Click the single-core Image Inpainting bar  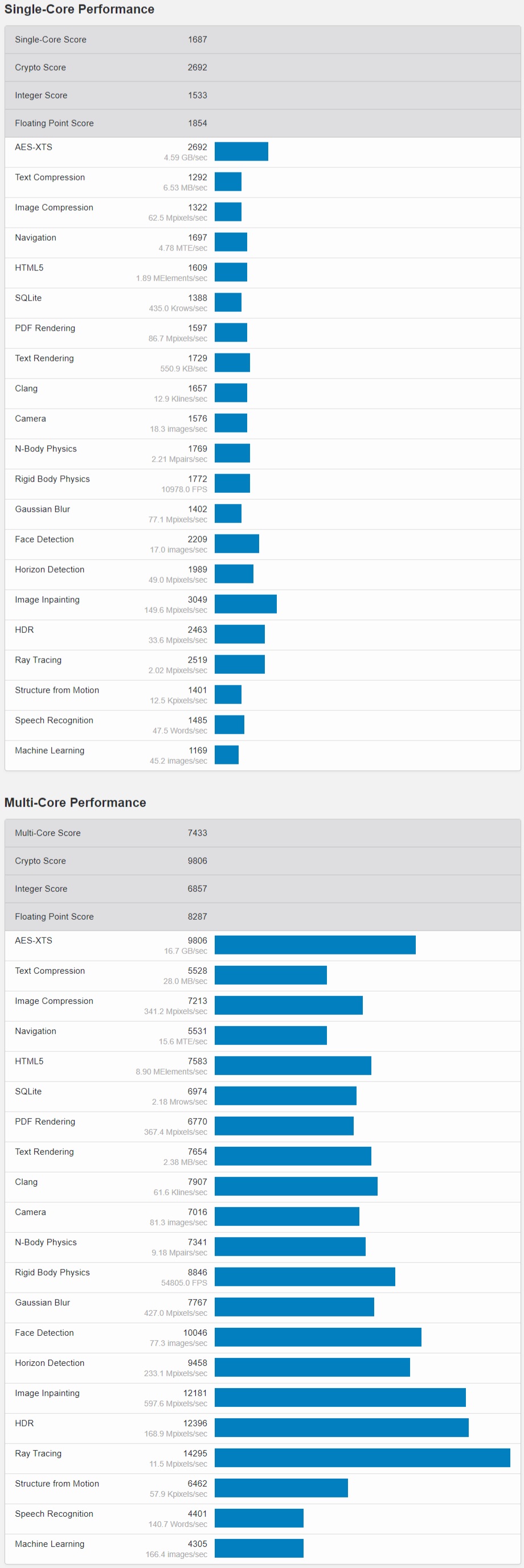tap(245, 604)
